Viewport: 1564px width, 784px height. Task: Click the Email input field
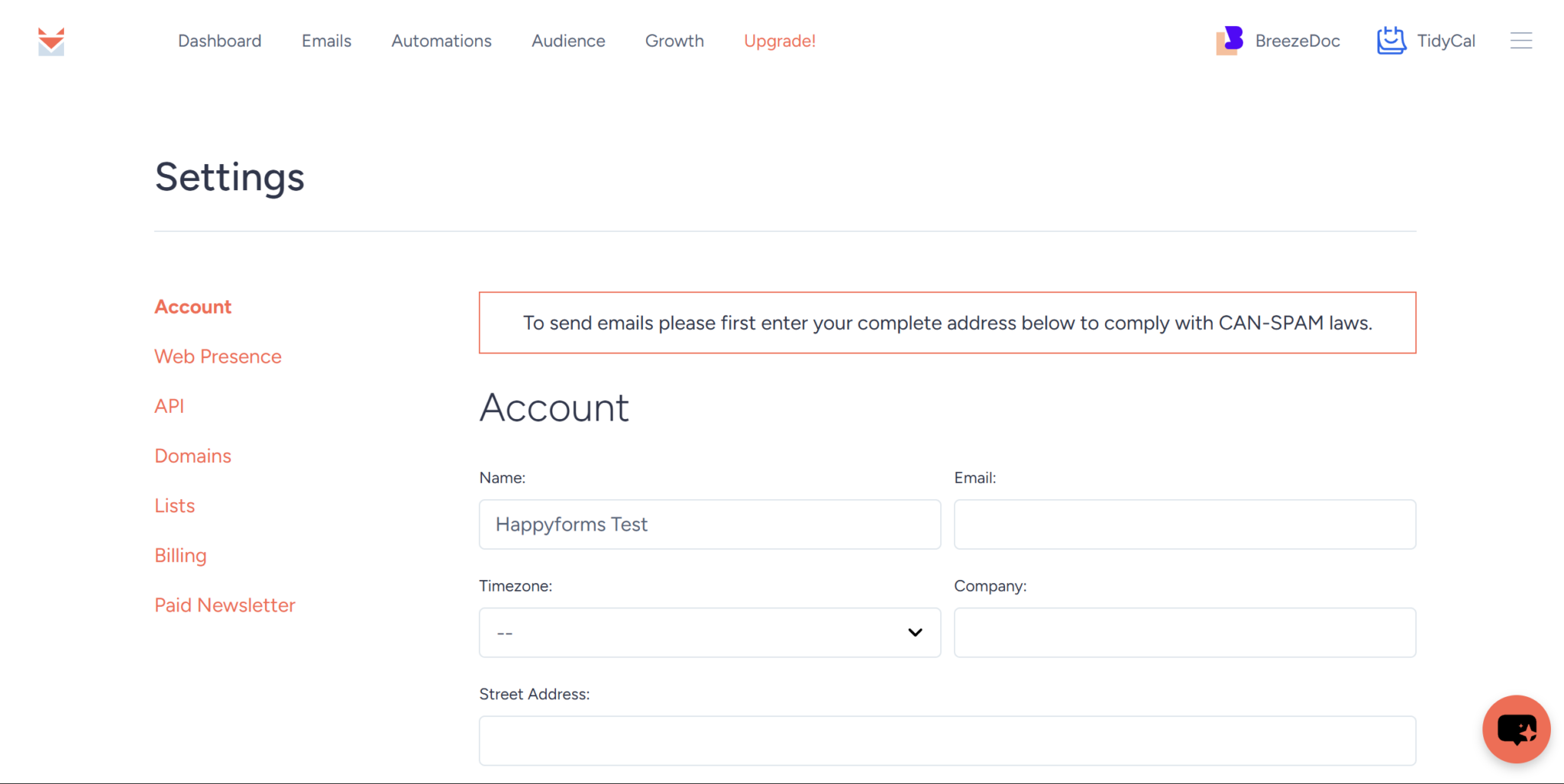click(x=1184, y=524)
